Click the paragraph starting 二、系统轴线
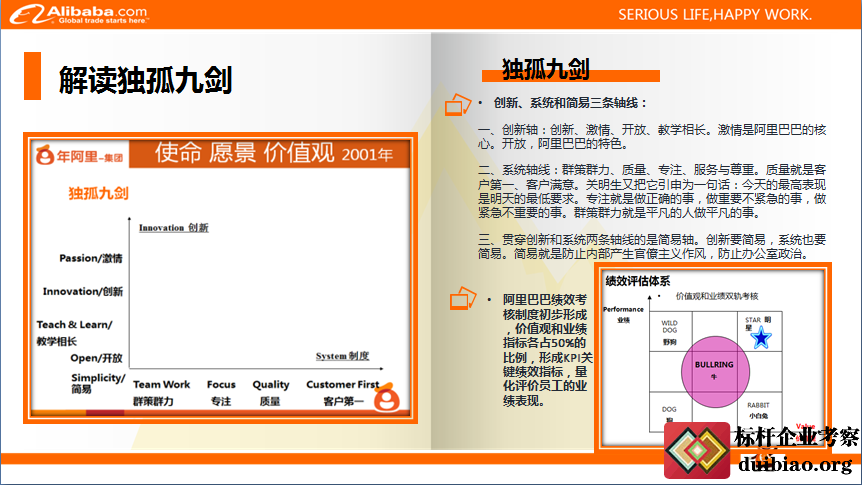This screenshot has height=485, width=862. [x=652, y=191]
